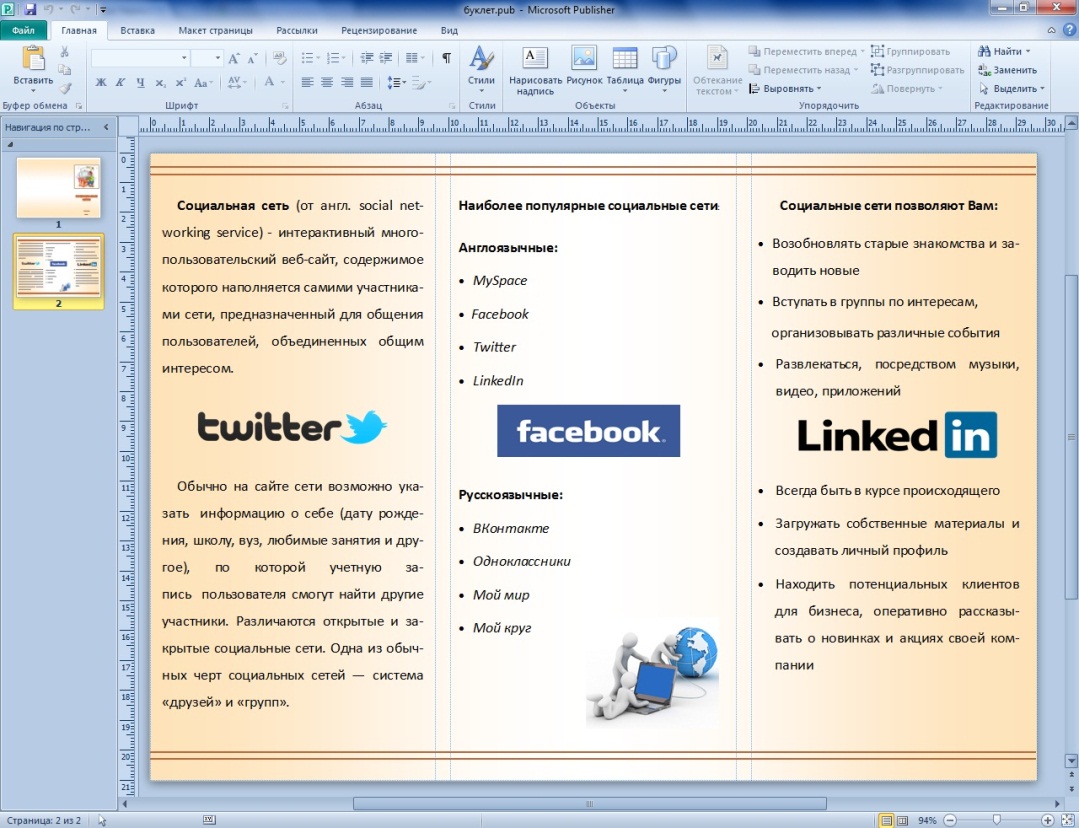Click the Draw Text Box (Нарисовать надпись) icon

coord(535,61)
